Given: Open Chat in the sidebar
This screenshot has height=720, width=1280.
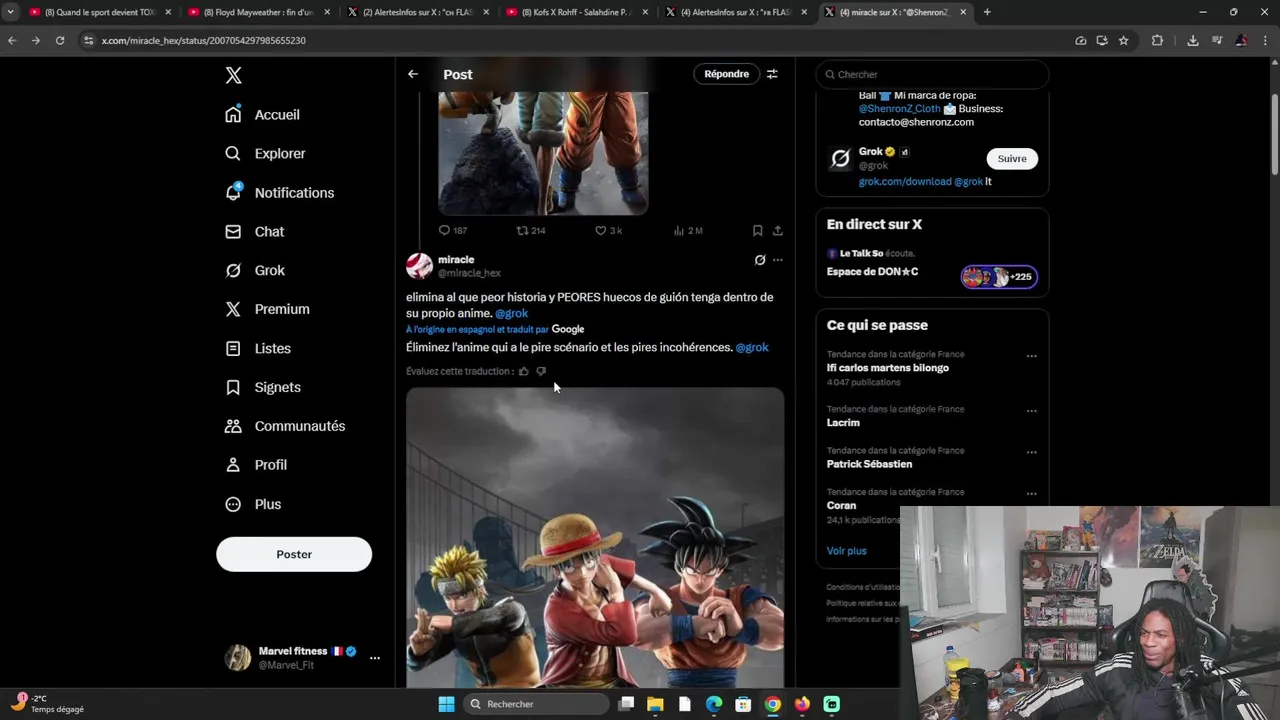Looking at the screenshot, I should pyautogui.click(x=255, y=232).
